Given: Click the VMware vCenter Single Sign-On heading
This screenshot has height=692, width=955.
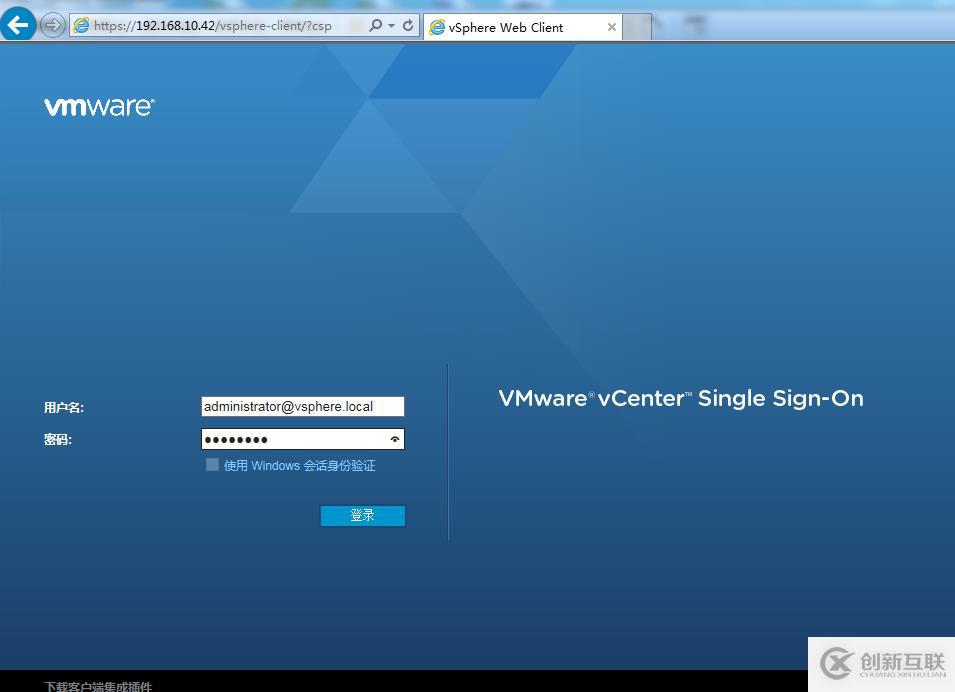Looking at the screenshot, I should (681, 398).
